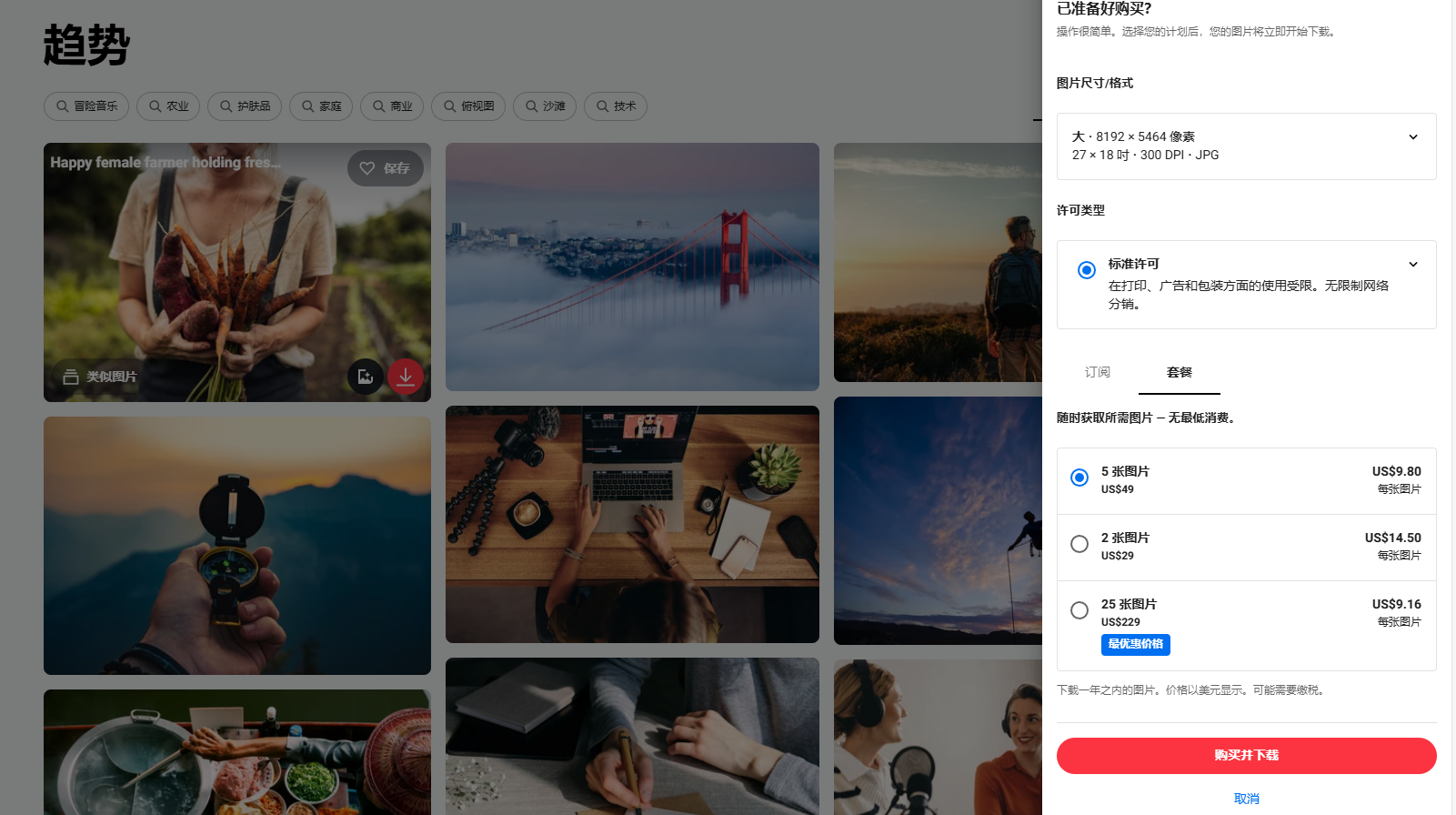Select the 5 张图片 pack radio button
The width and height of the screenshot is (1456, 815).
click(1079, 478)
